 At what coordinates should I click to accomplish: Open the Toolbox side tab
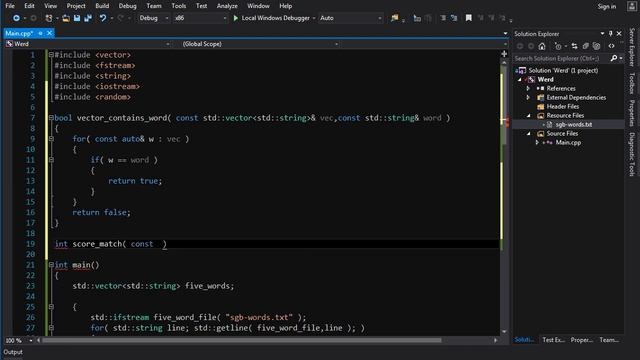632,83
